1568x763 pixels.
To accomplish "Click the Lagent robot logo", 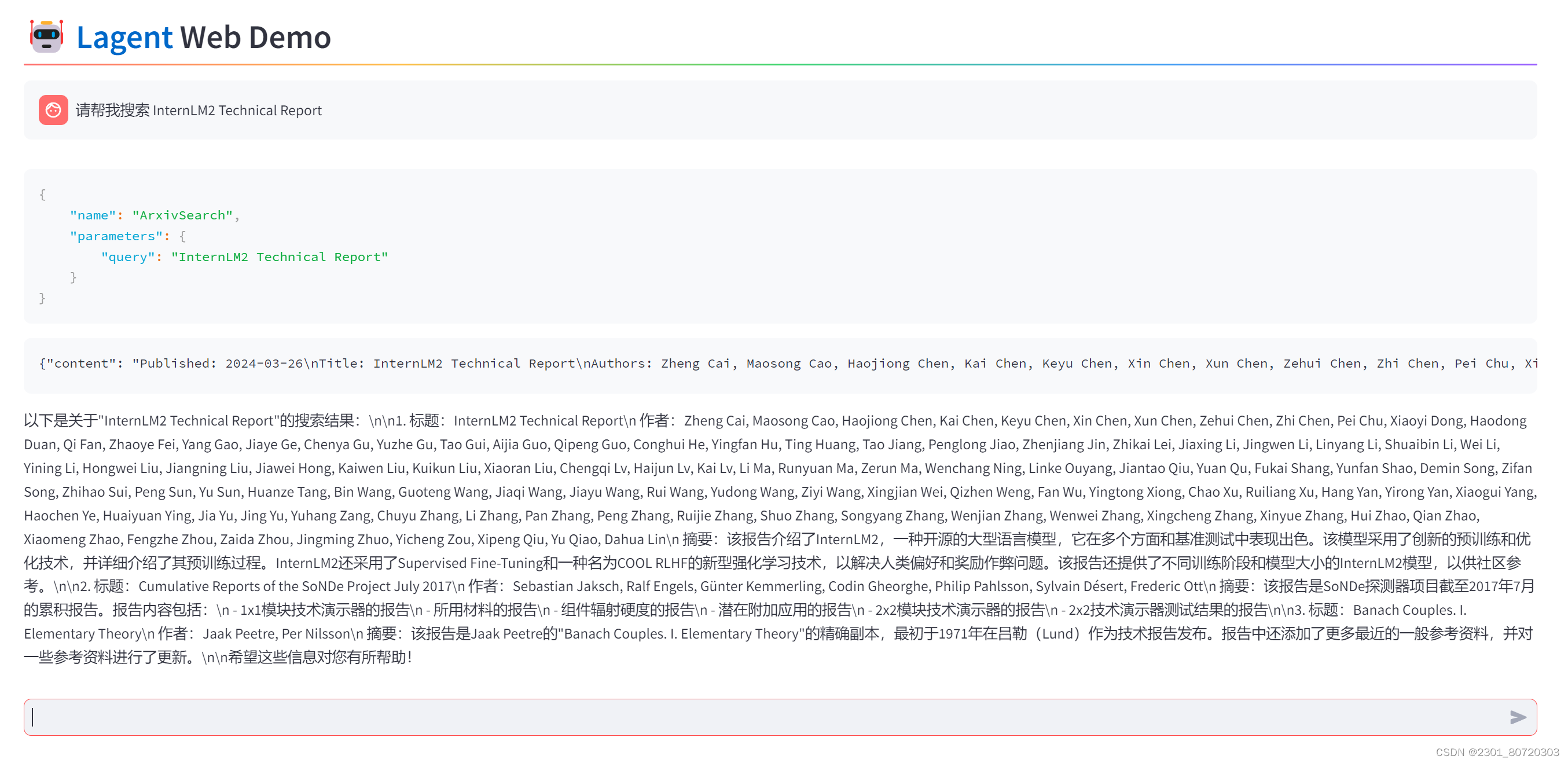I will click(47, 36).
